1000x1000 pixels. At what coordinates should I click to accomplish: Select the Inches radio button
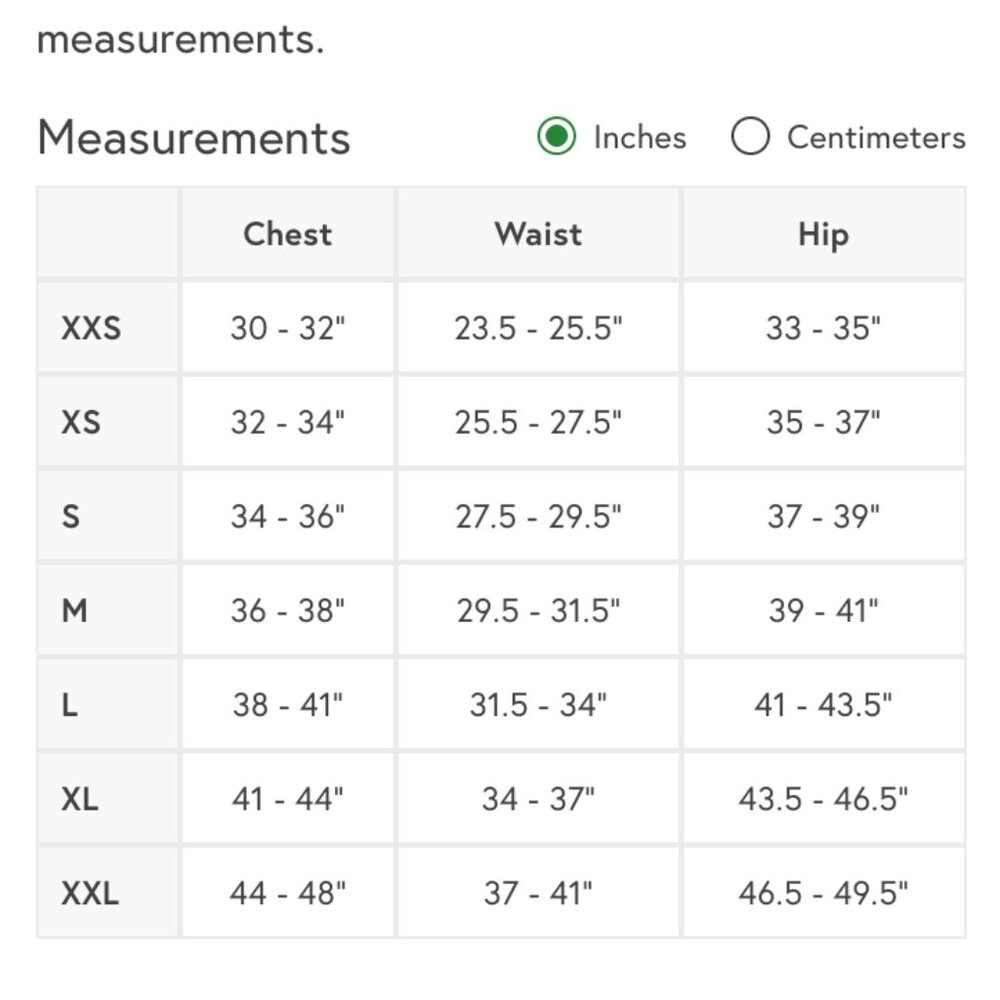(x=556, y=137)
